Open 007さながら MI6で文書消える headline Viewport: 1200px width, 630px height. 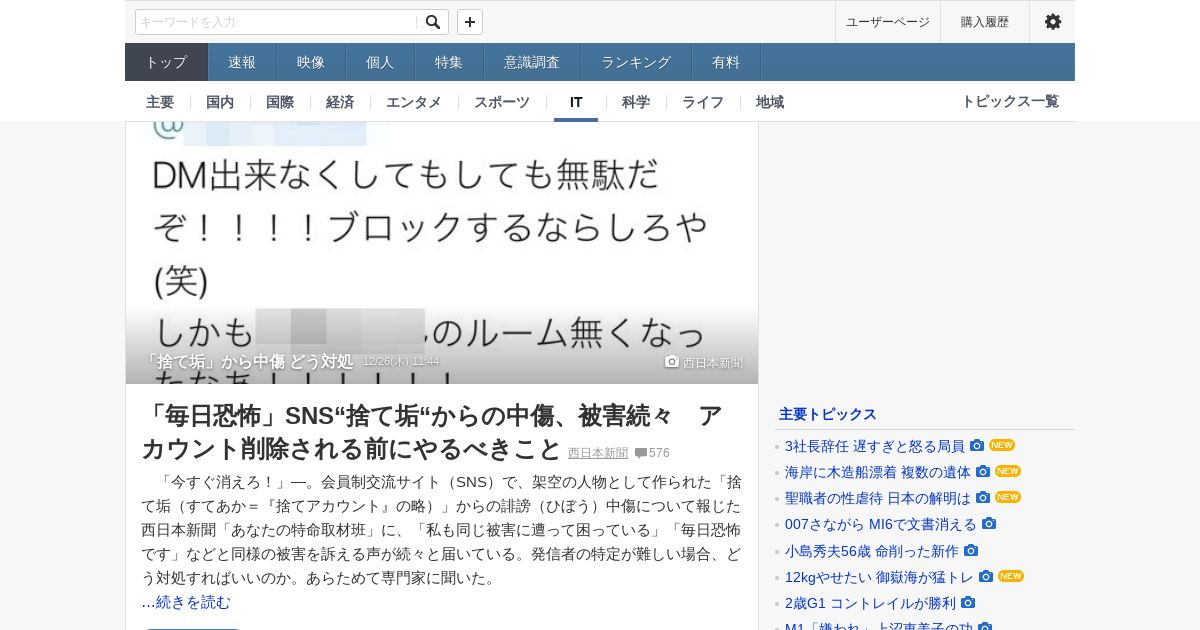tap(881, 524)
